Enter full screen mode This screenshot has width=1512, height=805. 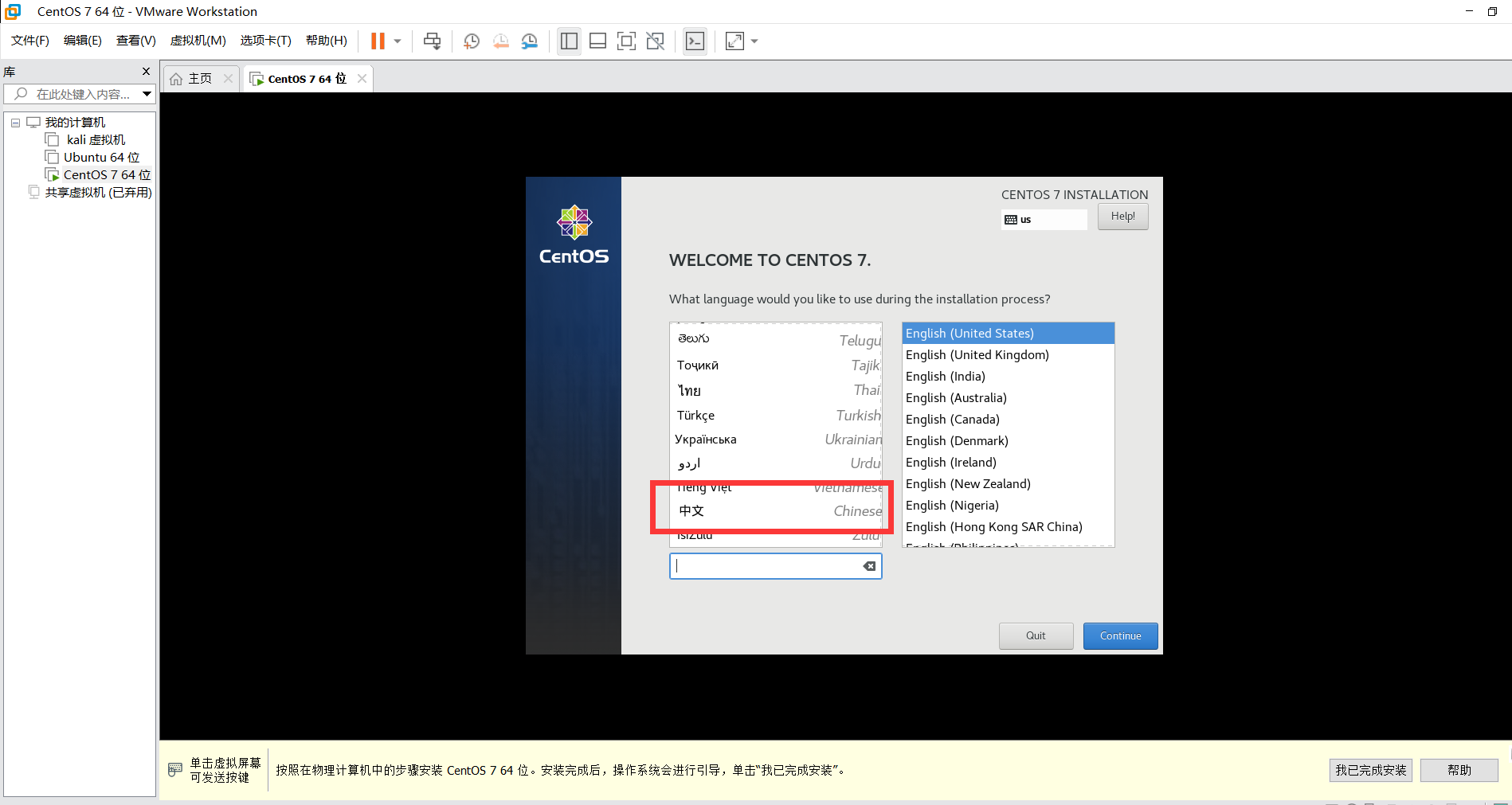click(627, 41)
